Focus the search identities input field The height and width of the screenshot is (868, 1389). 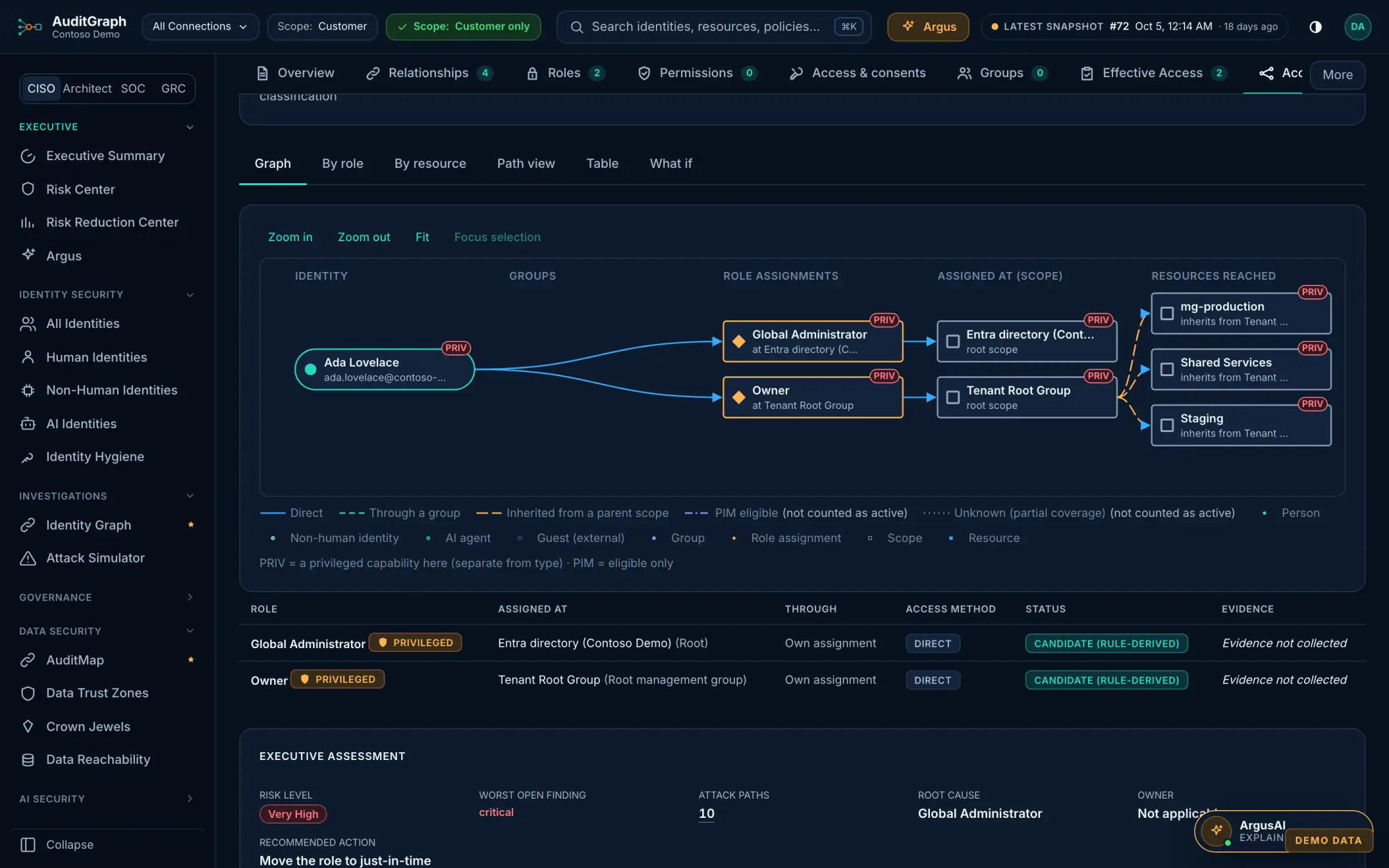point(714,26)
